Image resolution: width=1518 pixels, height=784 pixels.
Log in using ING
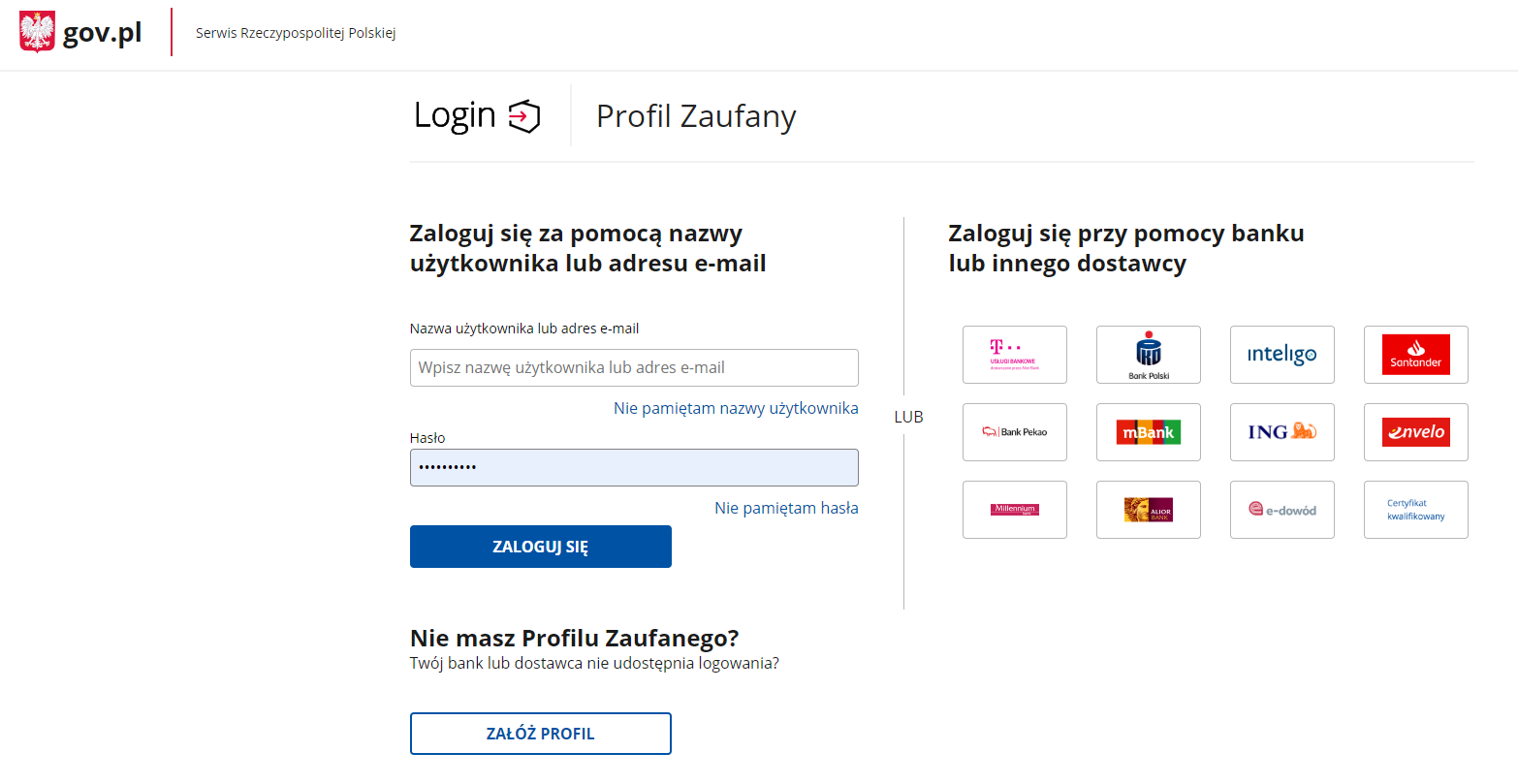[x=1281, y=432]
